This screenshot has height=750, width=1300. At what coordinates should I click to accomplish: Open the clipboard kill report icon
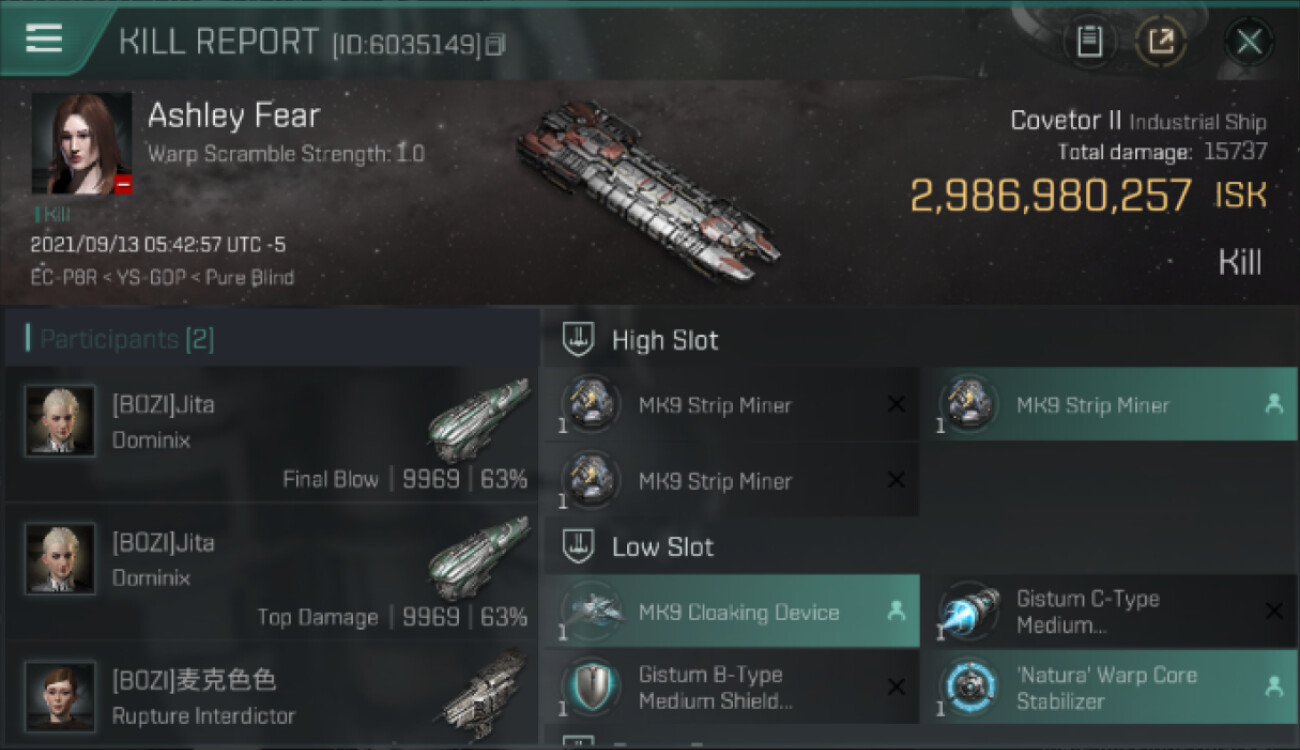pos(1089,41)
